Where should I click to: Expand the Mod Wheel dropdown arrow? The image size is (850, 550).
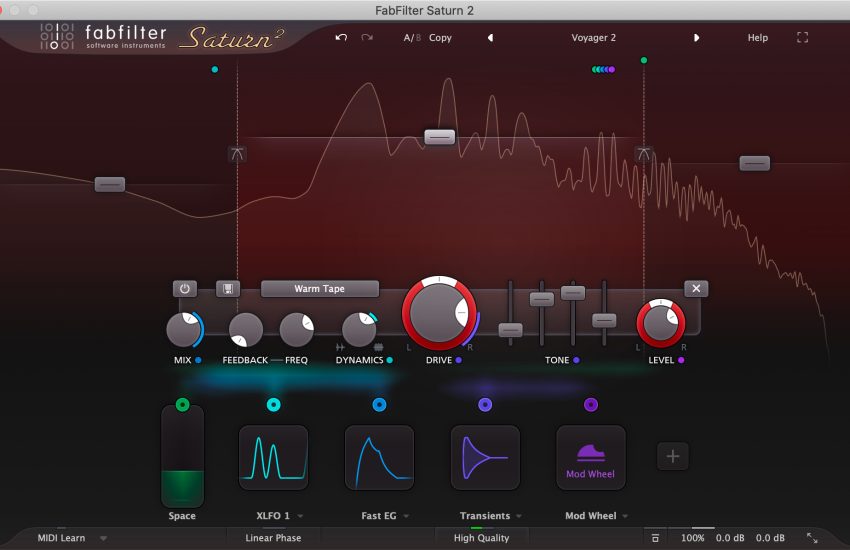click(625, 516)
